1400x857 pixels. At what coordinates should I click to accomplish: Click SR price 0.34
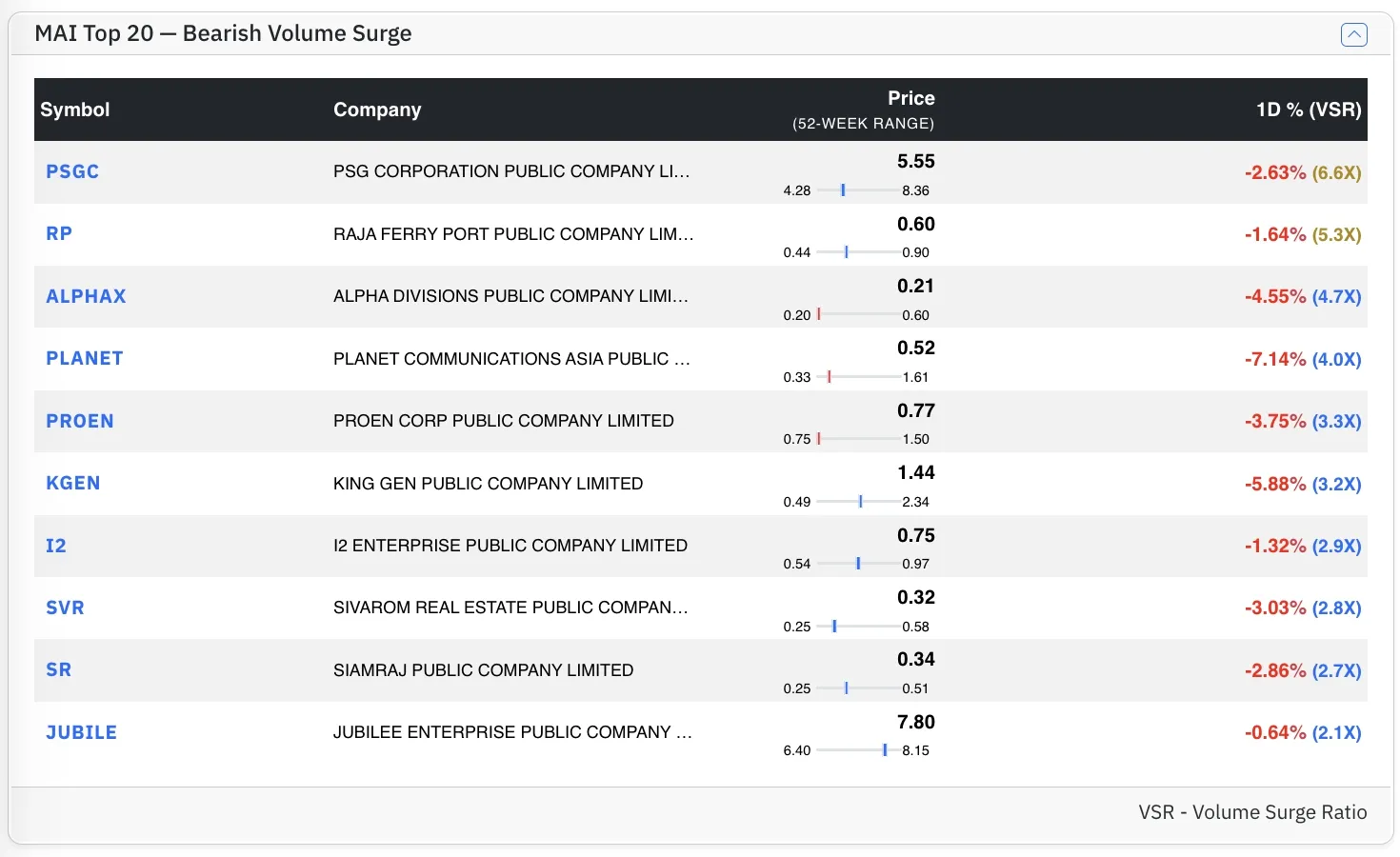916,660
